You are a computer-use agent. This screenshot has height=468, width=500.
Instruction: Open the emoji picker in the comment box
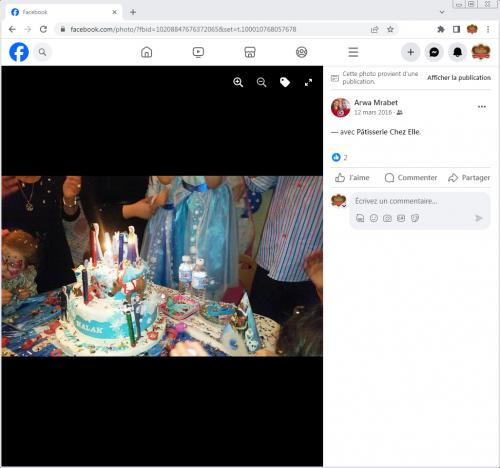(x=374, y=218)
